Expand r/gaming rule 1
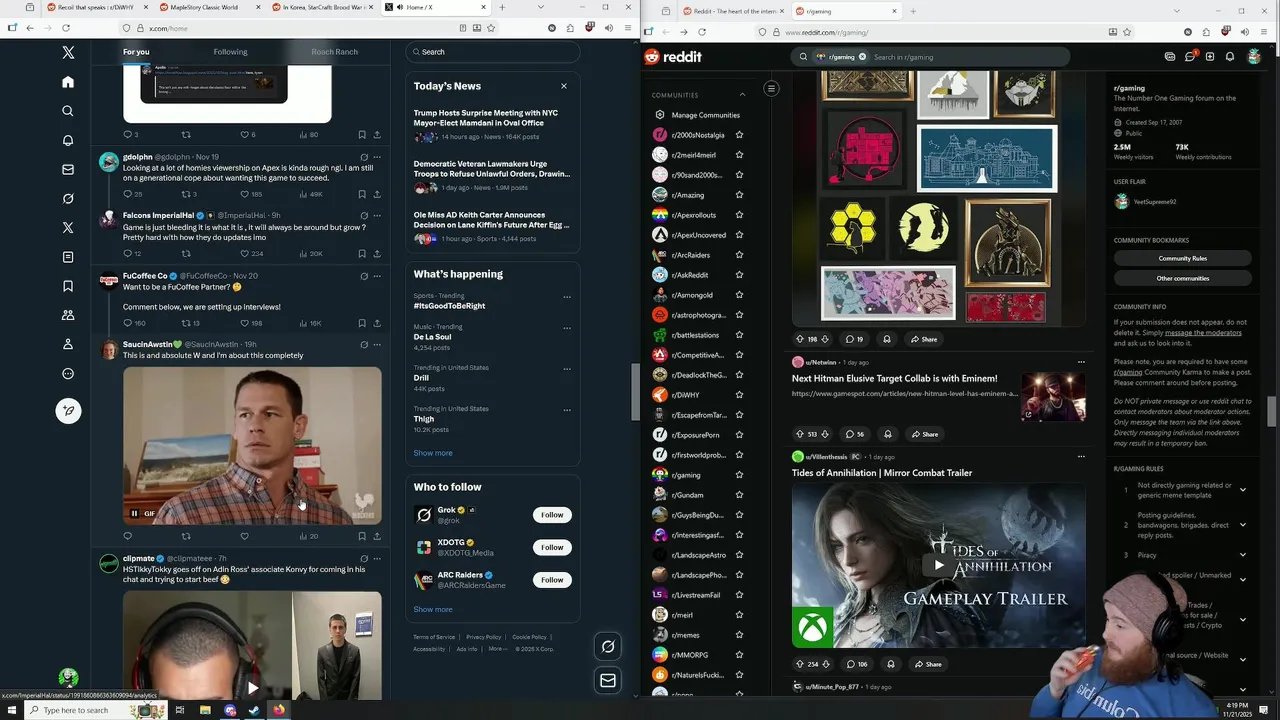Screen dimensions: 1280x720 tap(1243, 490)
